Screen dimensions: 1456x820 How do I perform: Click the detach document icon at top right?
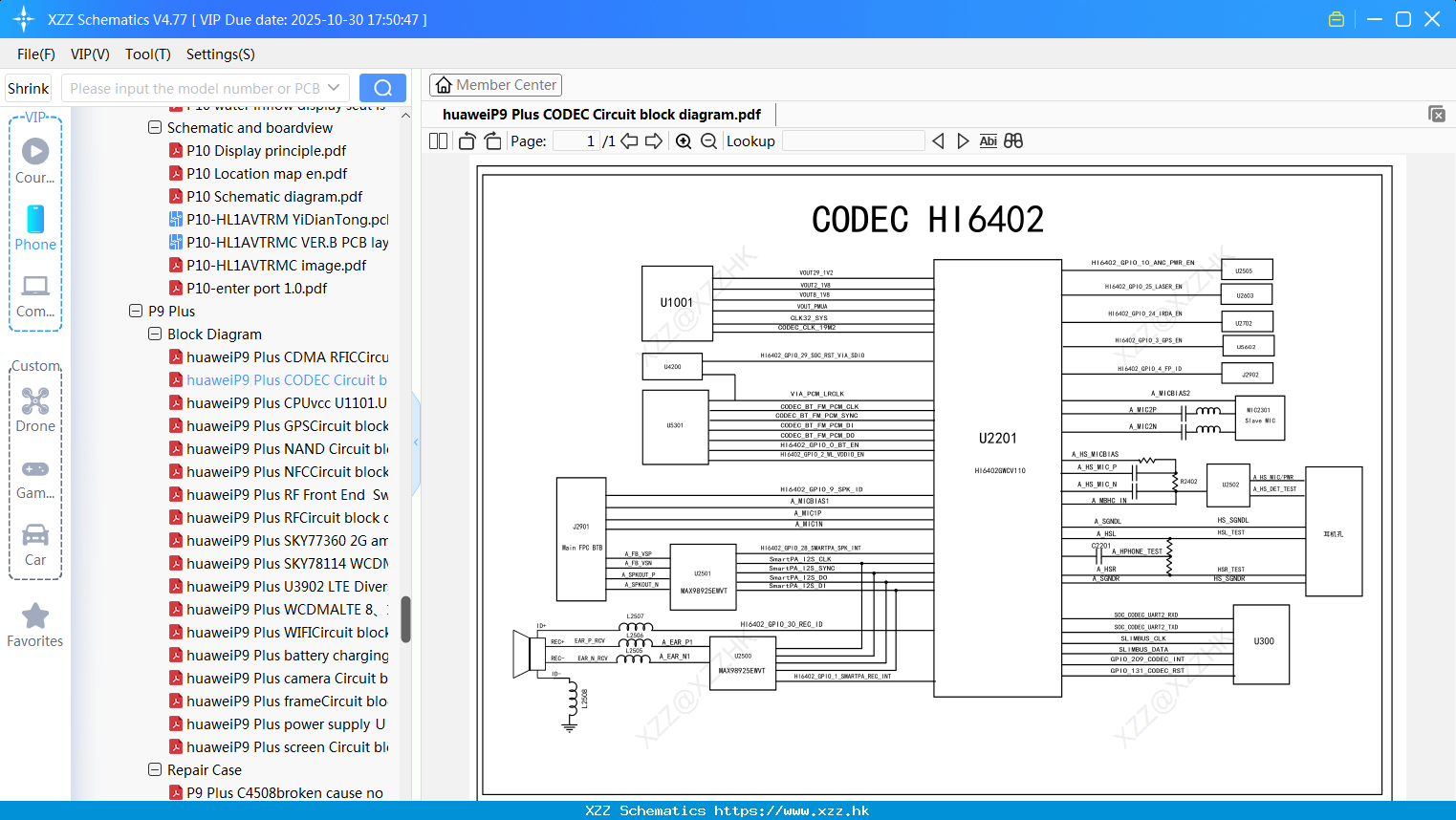(1437, 114)
